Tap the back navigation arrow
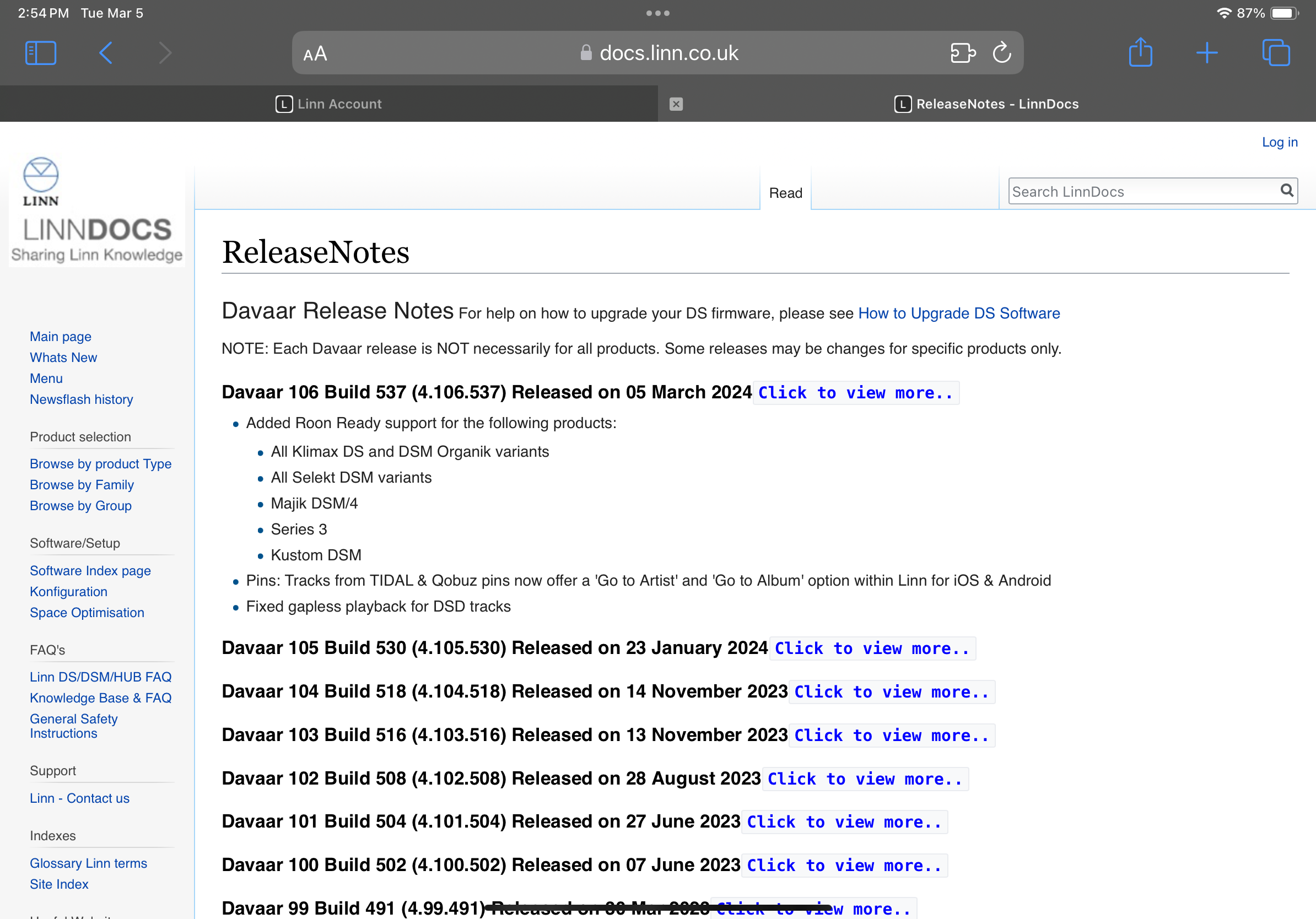1316x919 pixels. coord(106,53)
